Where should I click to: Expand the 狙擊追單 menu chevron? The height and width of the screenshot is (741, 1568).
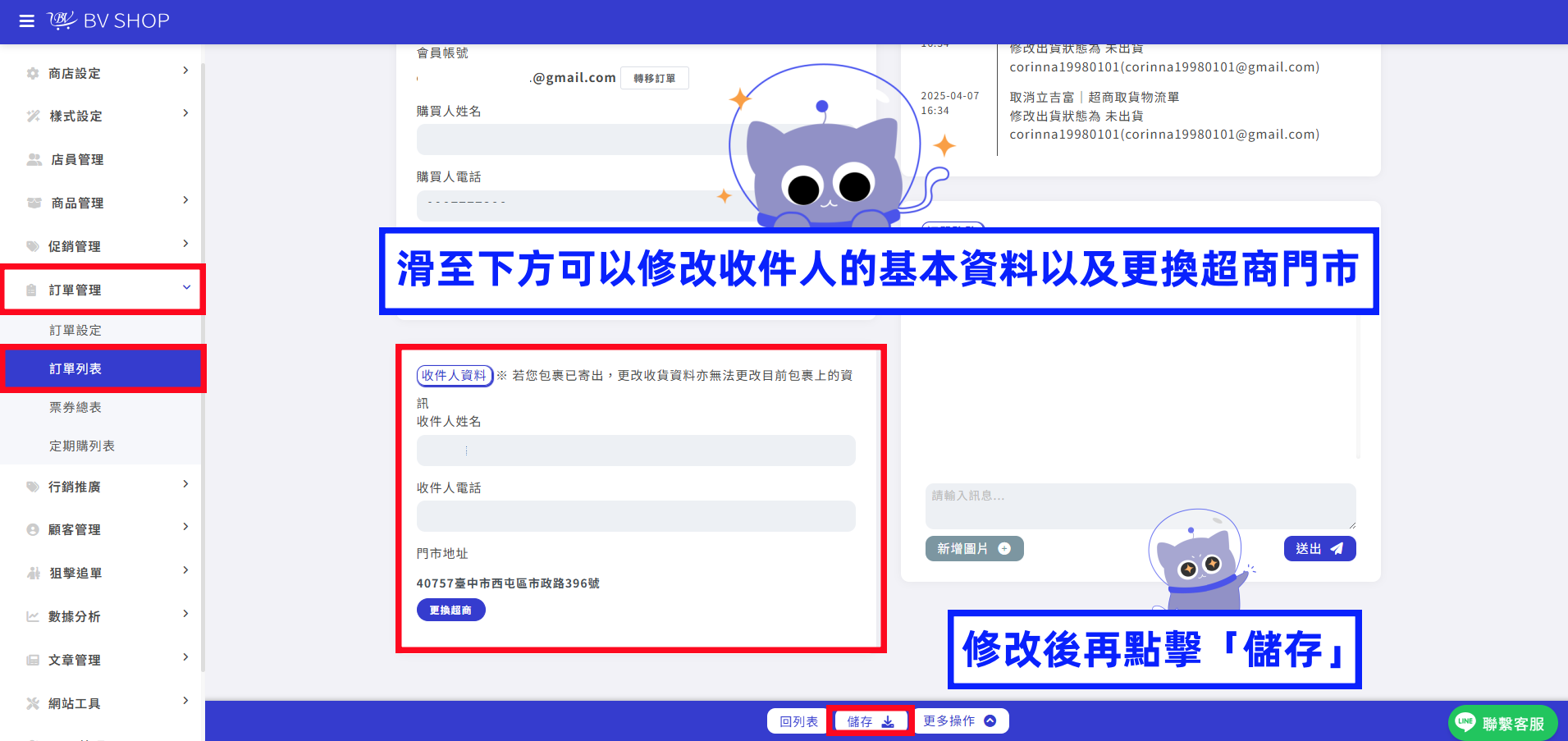185,570
